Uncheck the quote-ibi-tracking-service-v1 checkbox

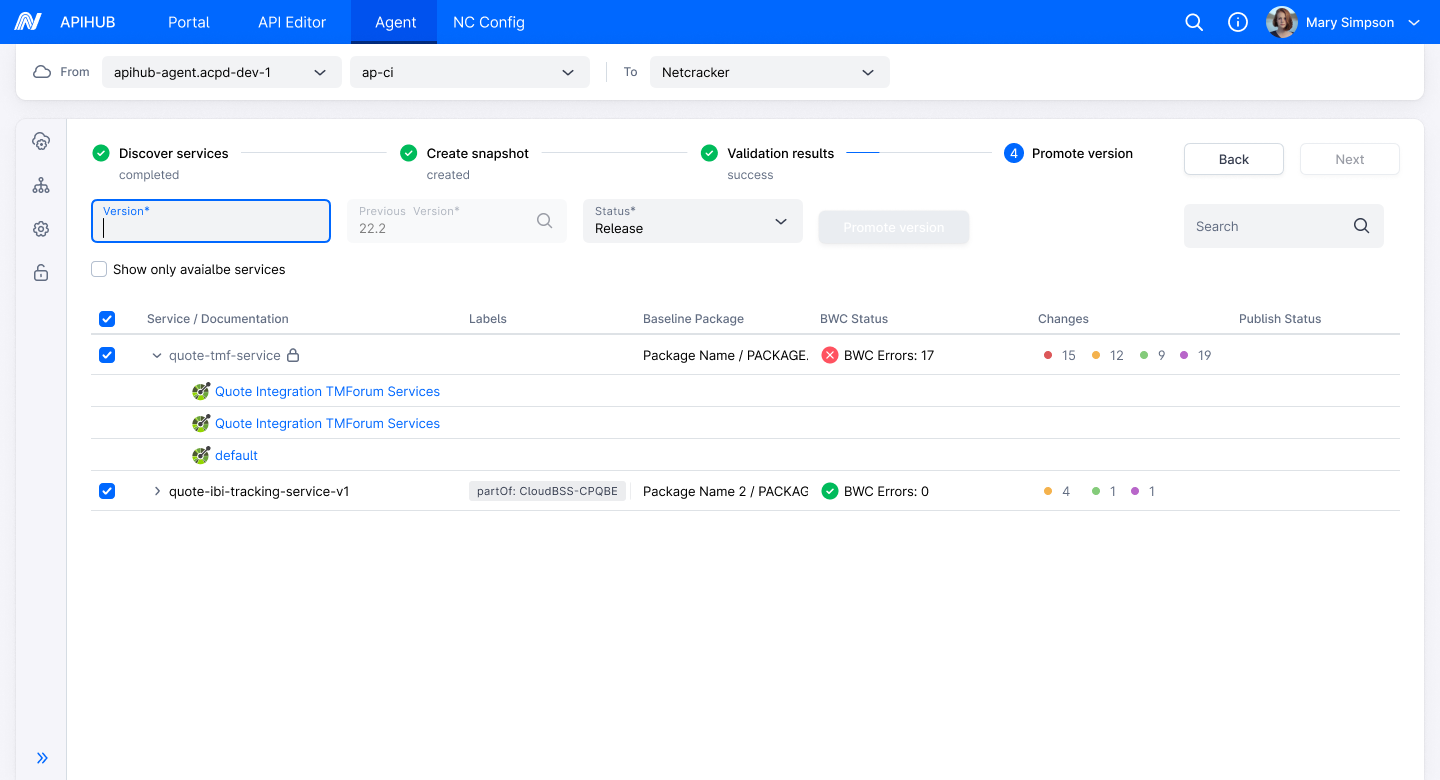[107, 491]
